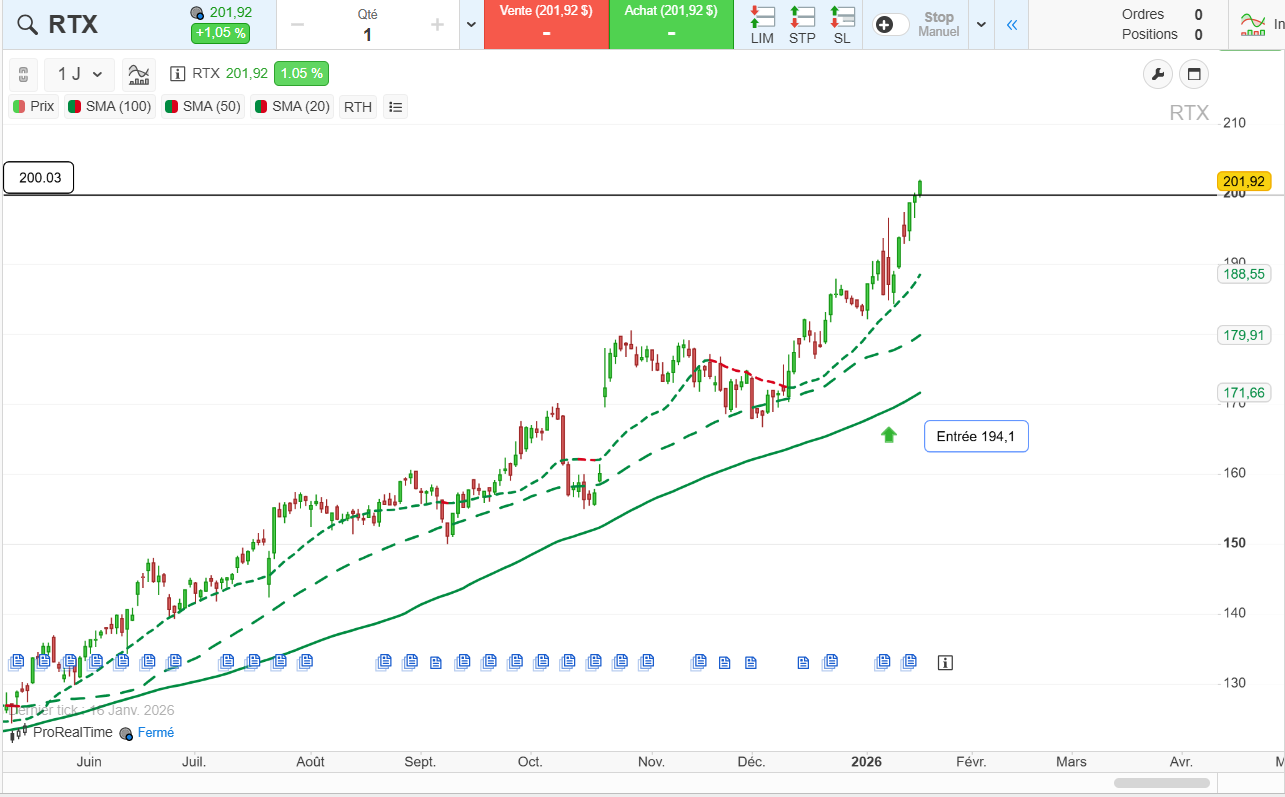The width and height of the screenshot is (1285, 797).
Task: Click the market-status clock icon beside Fermé
Action: [x=126, y=734]
